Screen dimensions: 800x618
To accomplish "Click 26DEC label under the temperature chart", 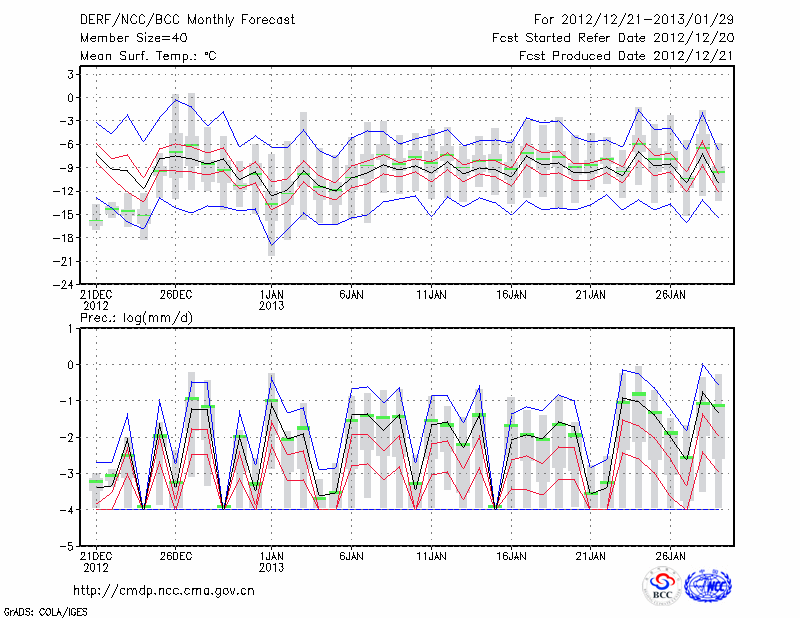I will (x=176, y=295).
